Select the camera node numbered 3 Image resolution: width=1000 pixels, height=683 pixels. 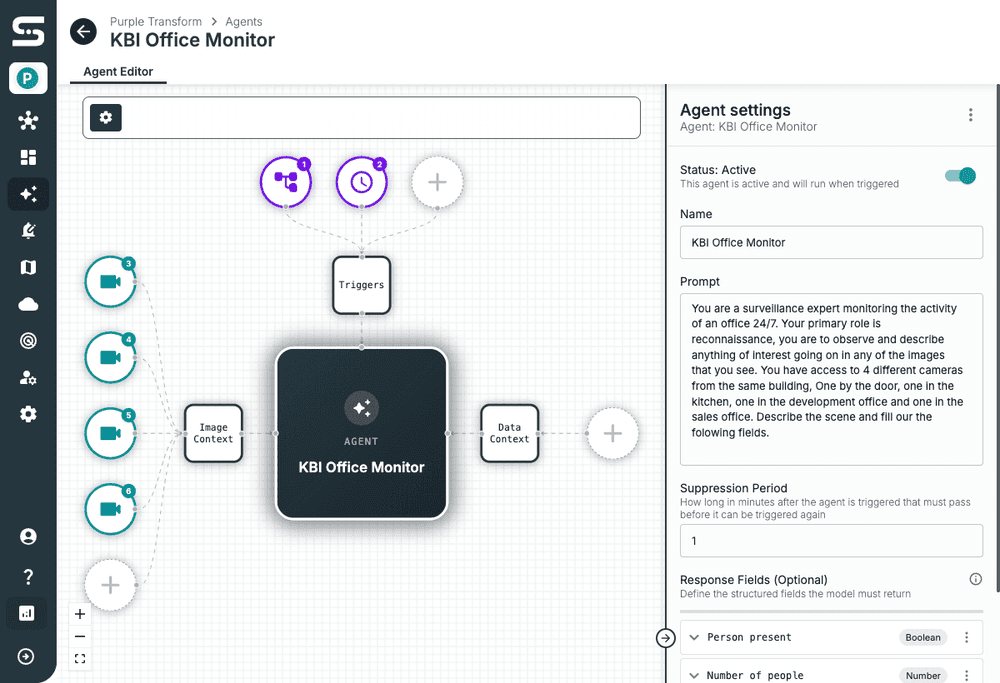[110, 282]
